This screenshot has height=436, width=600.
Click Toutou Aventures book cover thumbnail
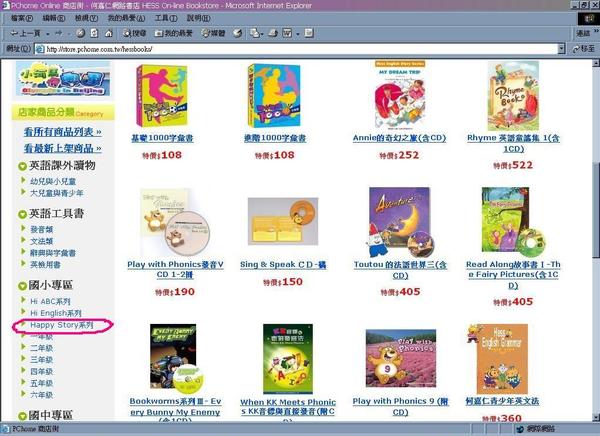point(400,222)
